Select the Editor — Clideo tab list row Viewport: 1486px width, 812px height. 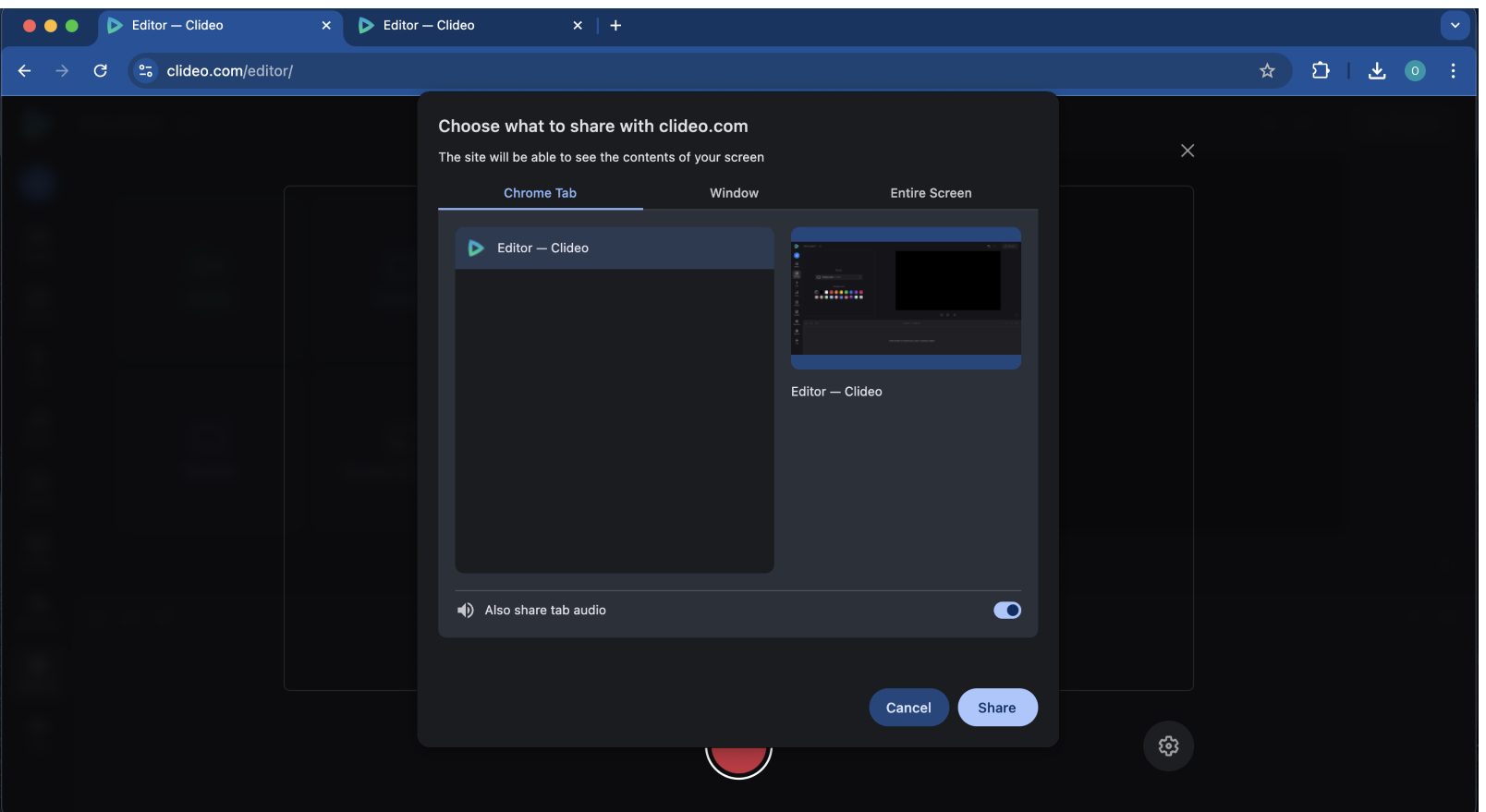pos(615,248)
